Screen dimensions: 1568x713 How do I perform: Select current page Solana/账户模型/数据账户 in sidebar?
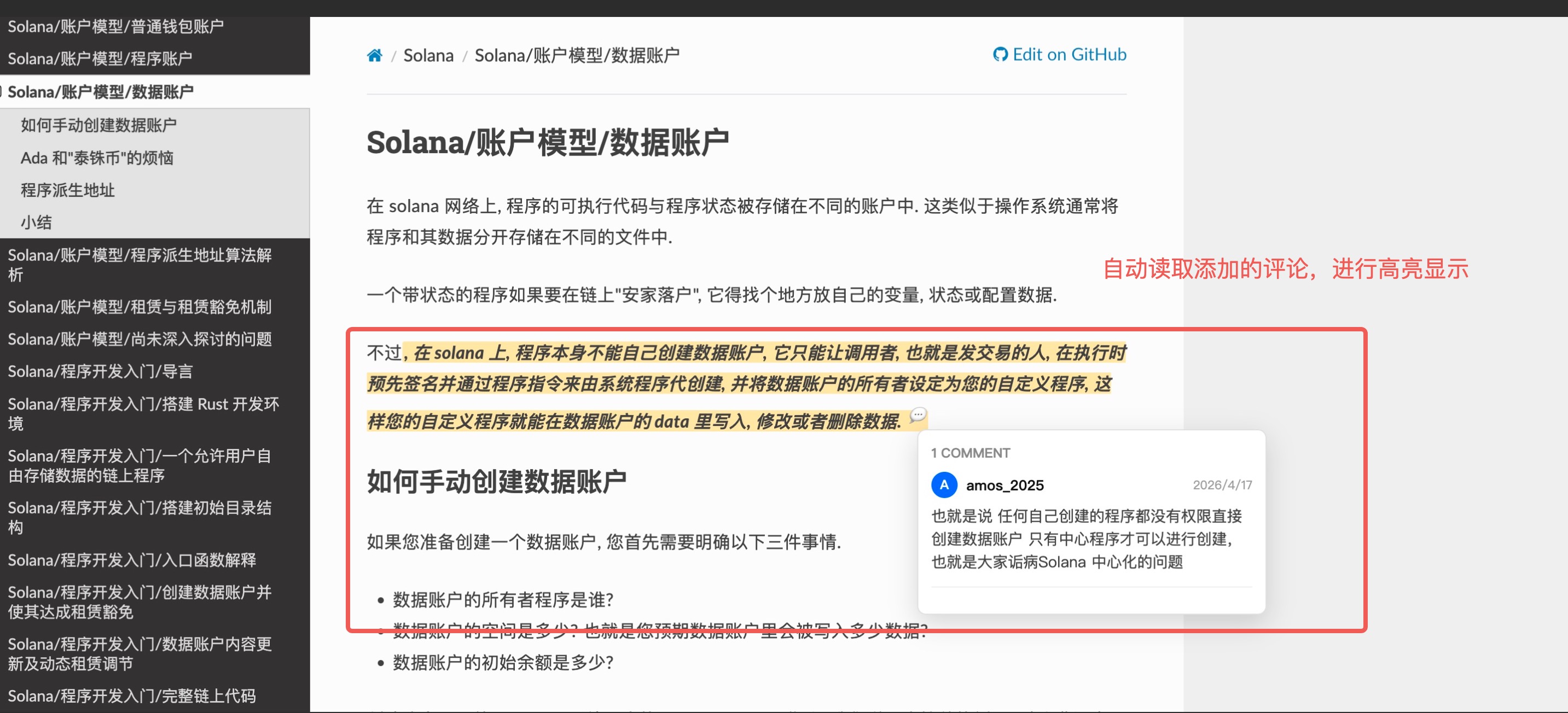155,92
